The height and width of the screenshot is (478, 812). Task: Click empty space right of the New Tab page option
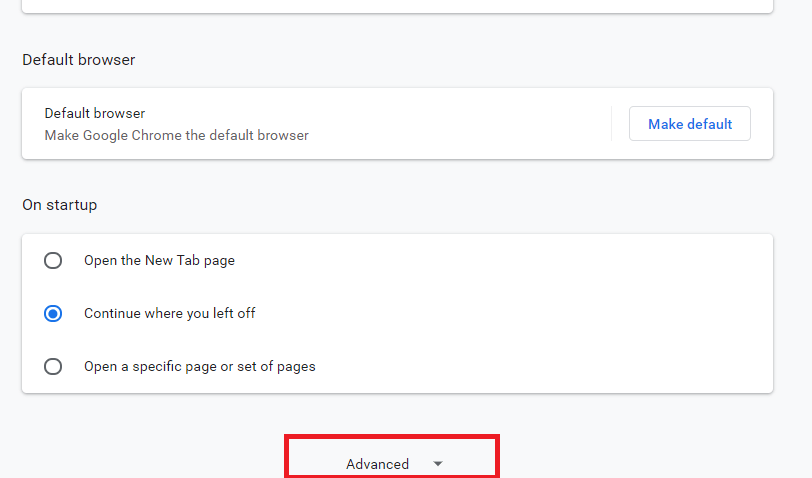click(x=550, y=260)
